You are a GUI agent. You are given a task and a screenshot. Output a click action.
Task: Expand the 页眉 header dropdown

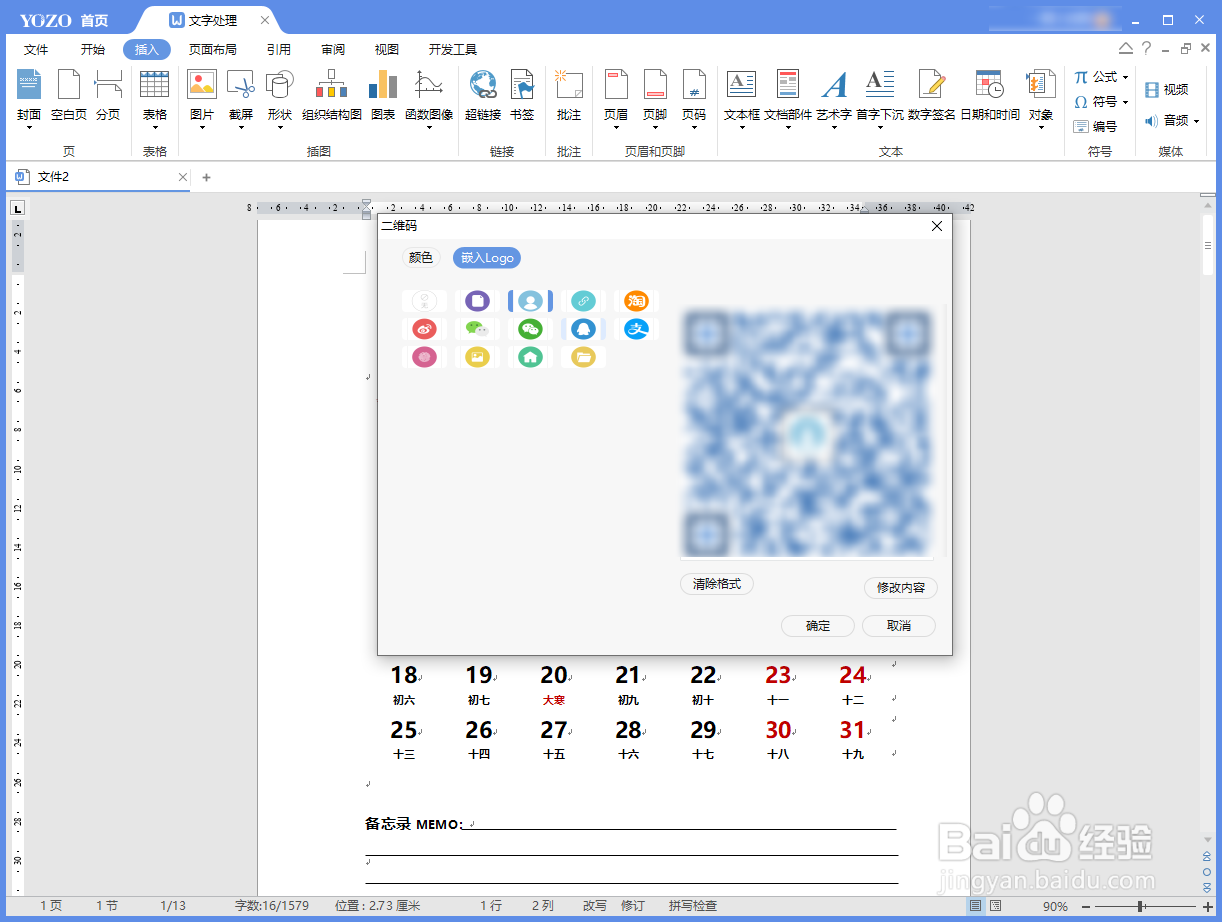[x=616, y=128]
